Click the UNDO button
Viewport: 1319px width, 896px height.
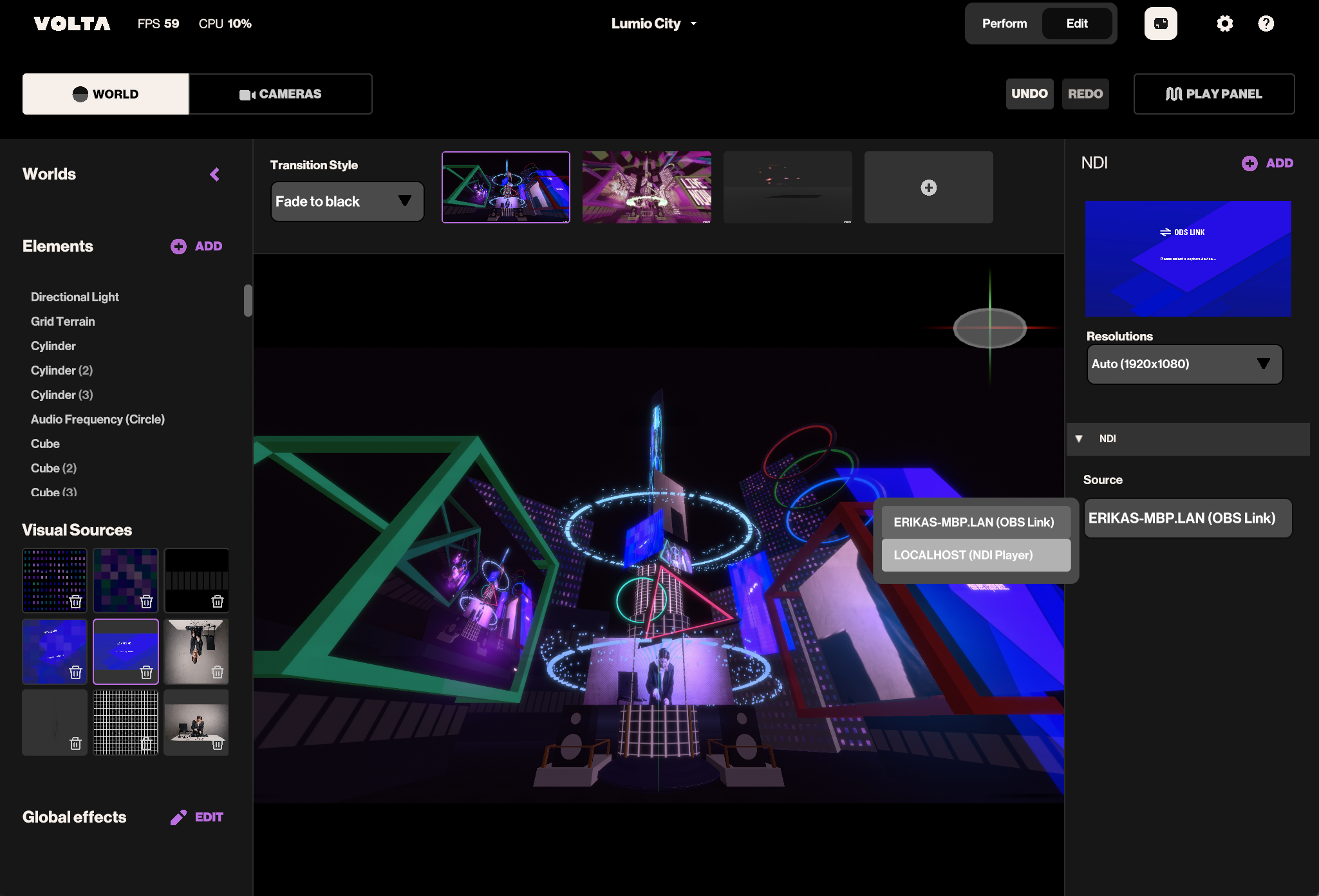[x=1029, y=94]
